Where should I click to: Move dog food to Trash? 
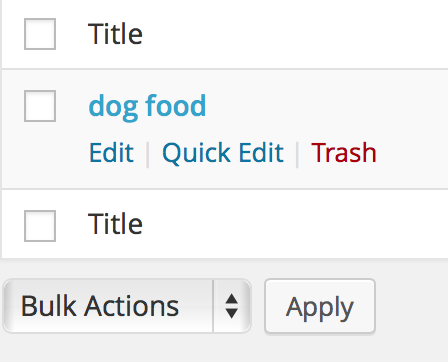pos(344,153)
